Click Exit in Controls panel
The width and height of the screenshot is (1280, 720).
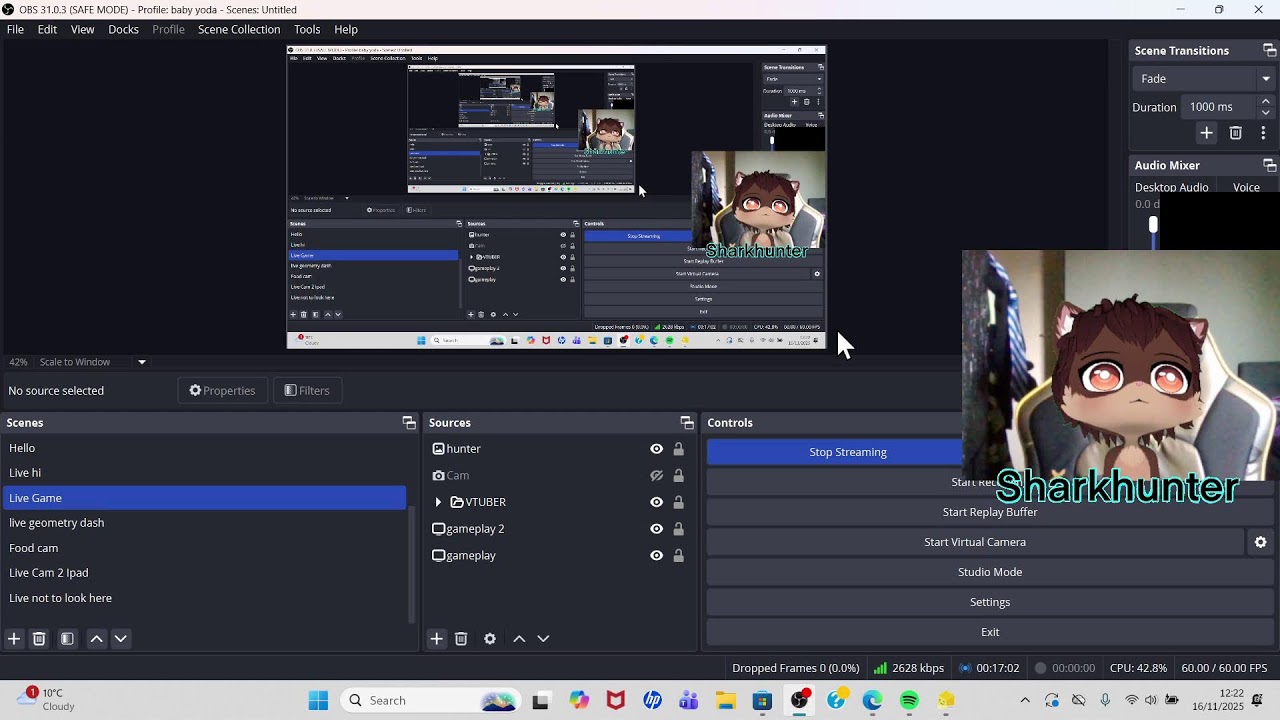coord(990,632)
